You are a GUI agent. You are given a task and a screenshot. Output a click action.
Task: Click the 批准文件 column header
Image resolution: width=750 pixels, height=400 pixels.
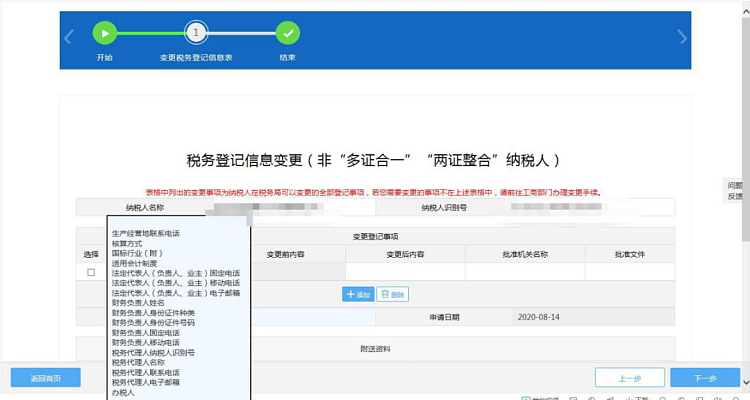click(x=629, y=254)
